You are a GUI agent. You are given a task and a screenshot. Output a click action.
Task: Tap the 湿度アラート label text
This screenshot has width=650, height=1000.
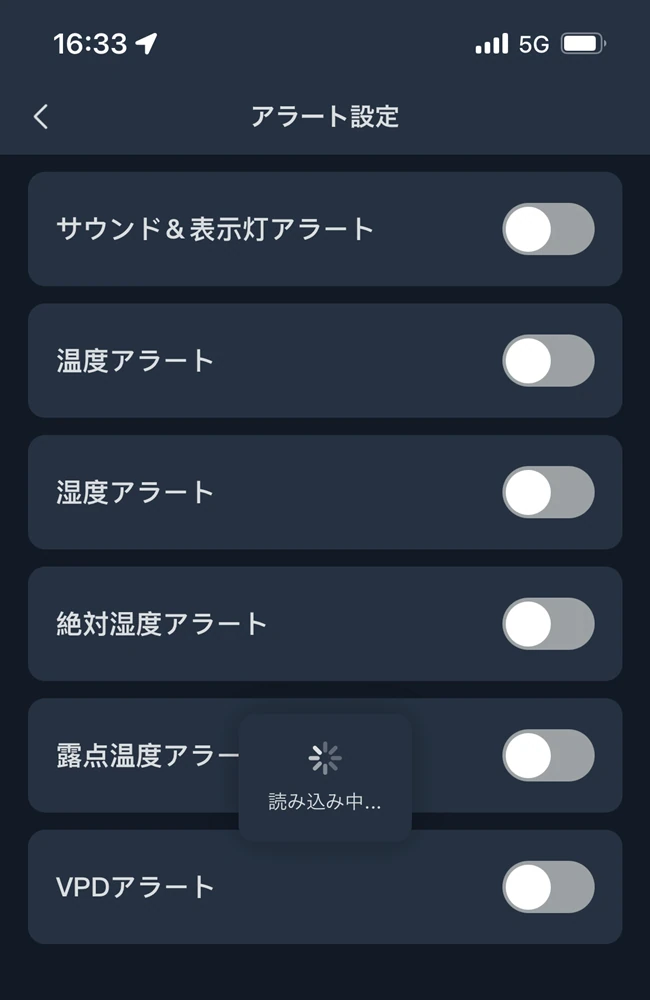pyautogui.click(x=136, y=492)
